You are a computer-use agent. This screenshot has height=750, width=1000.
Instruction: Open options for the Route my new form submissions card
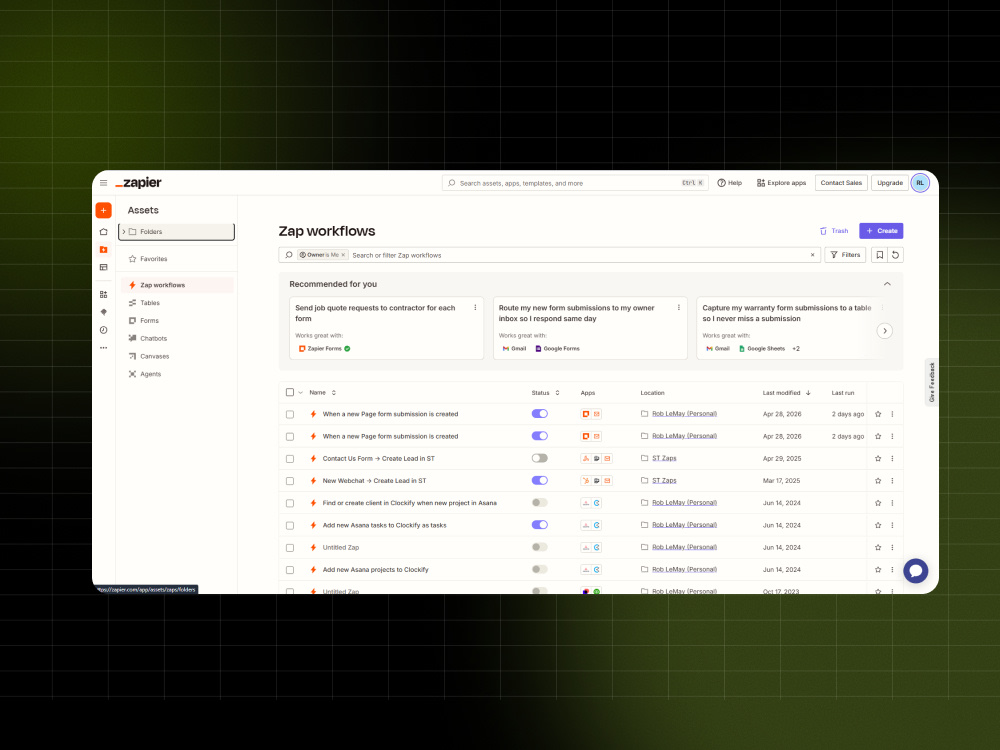point(679,307)
